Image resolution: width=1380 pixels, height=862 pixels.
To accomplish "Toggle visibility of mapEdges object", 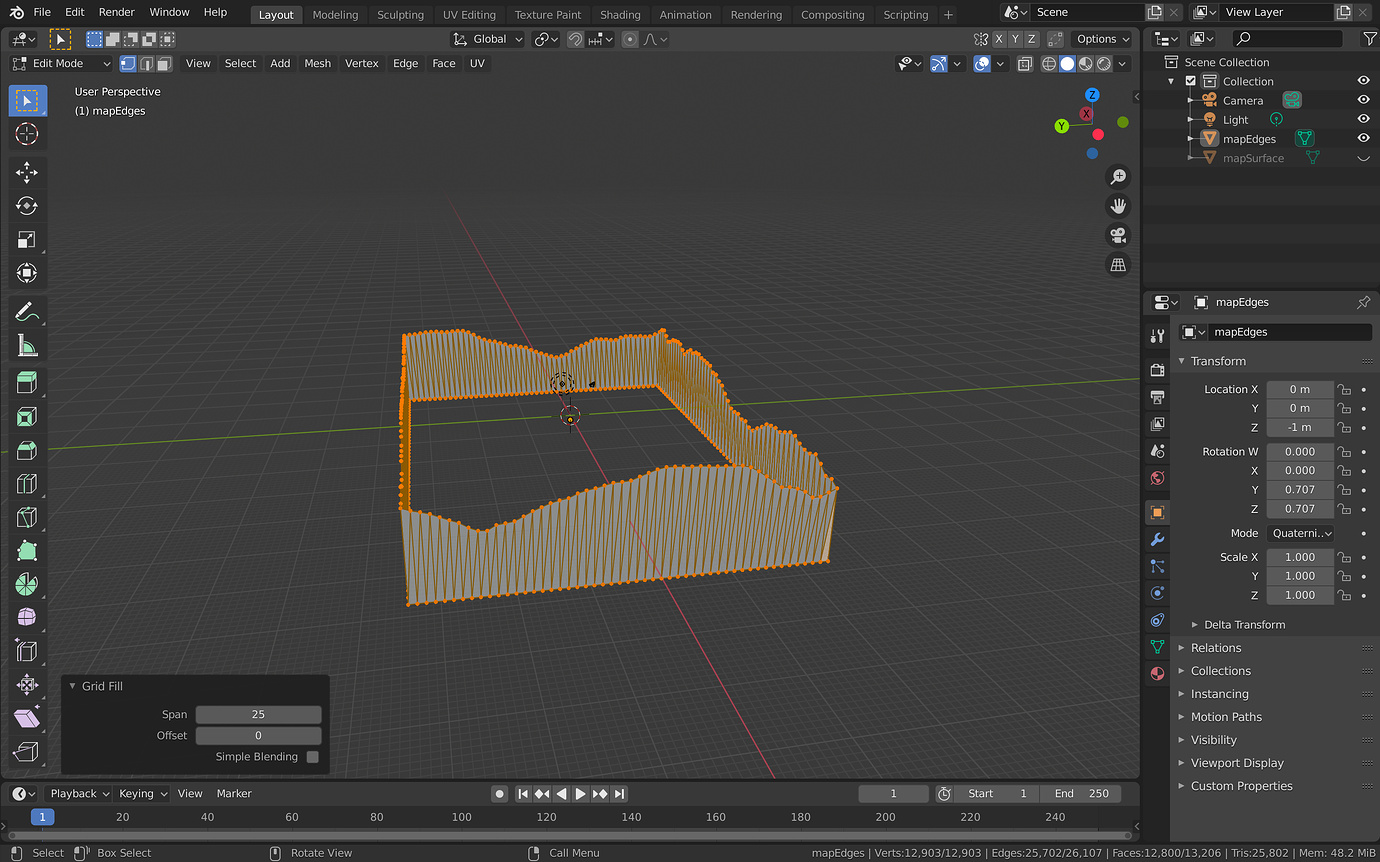I will 1363,139.
